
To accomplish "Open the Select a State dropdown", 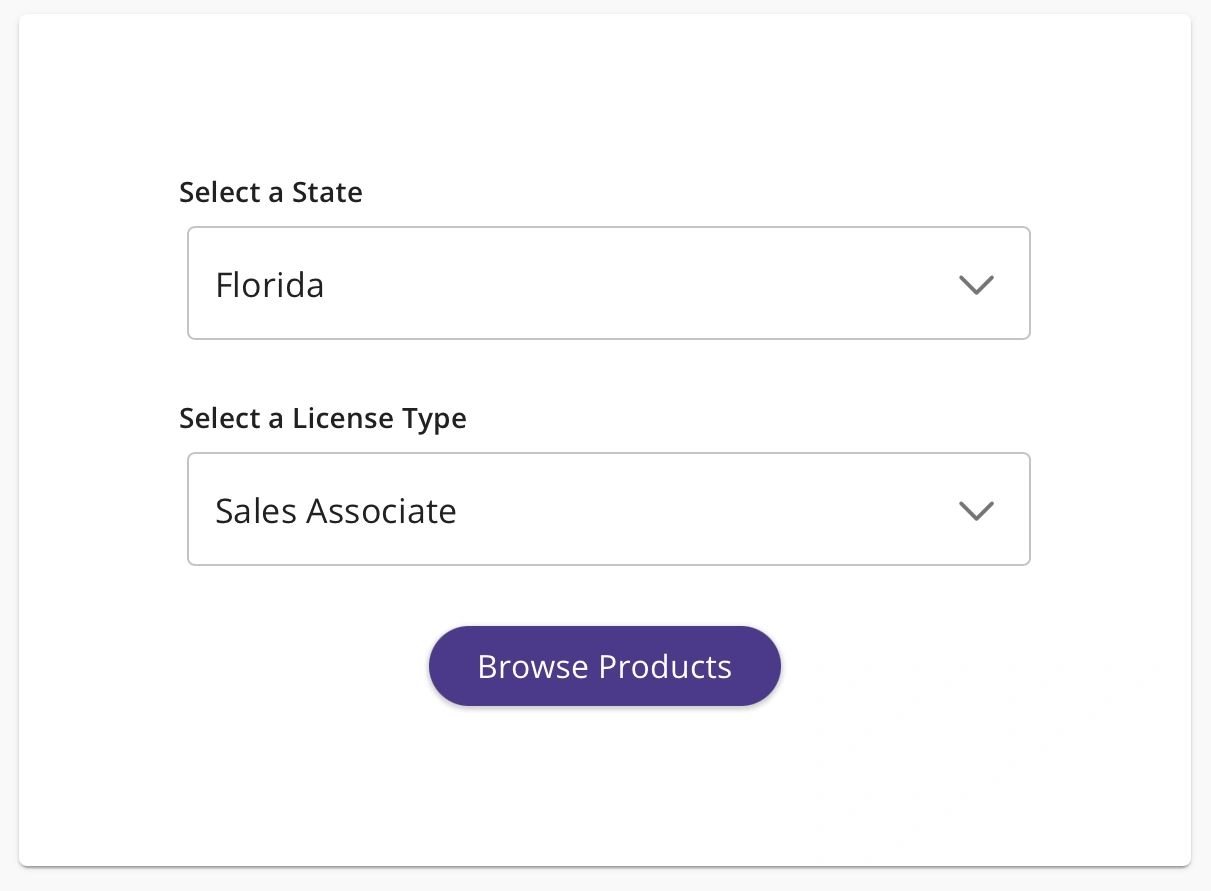I will 609,283.
